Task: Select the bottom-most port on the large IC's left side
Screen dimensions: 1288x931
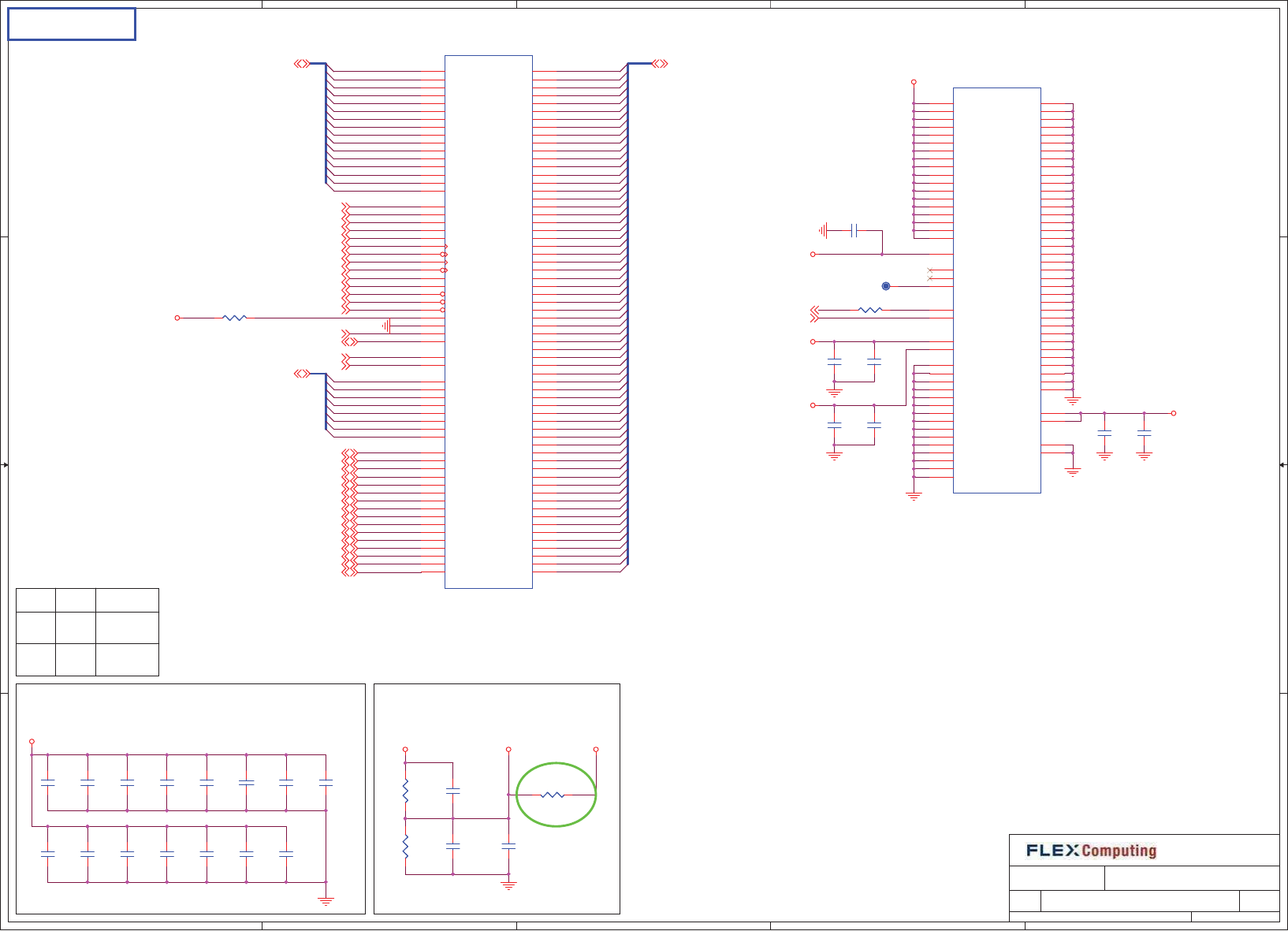Action: 350,572
